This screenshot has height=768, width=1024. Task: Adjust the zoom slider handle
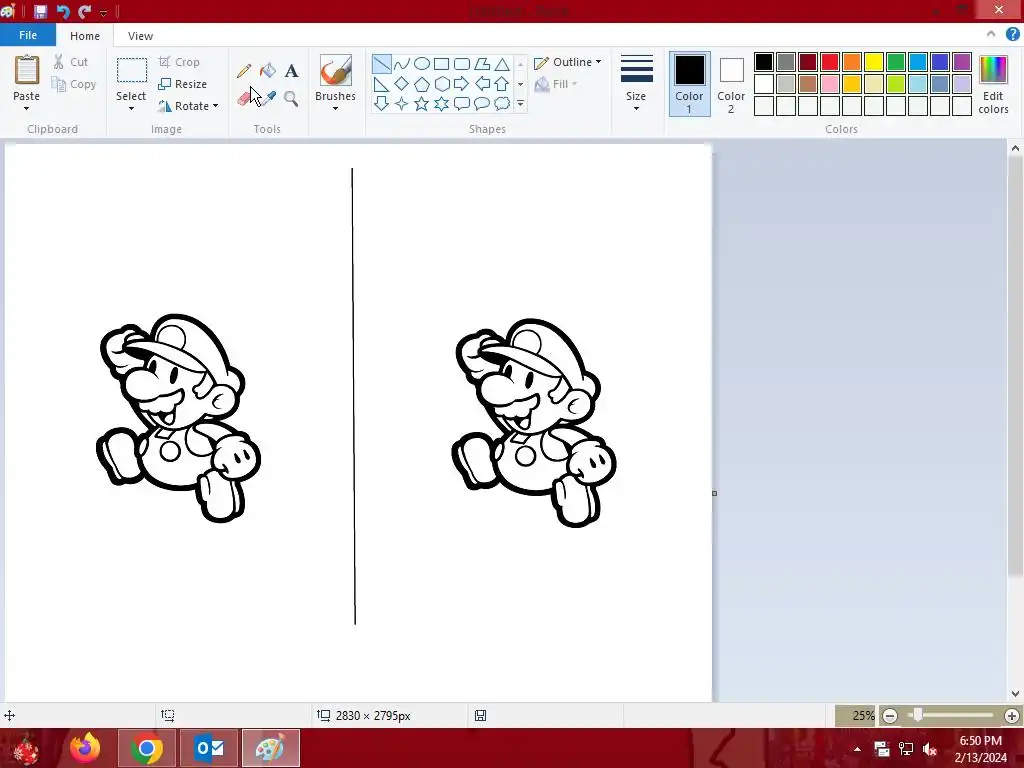918,716
